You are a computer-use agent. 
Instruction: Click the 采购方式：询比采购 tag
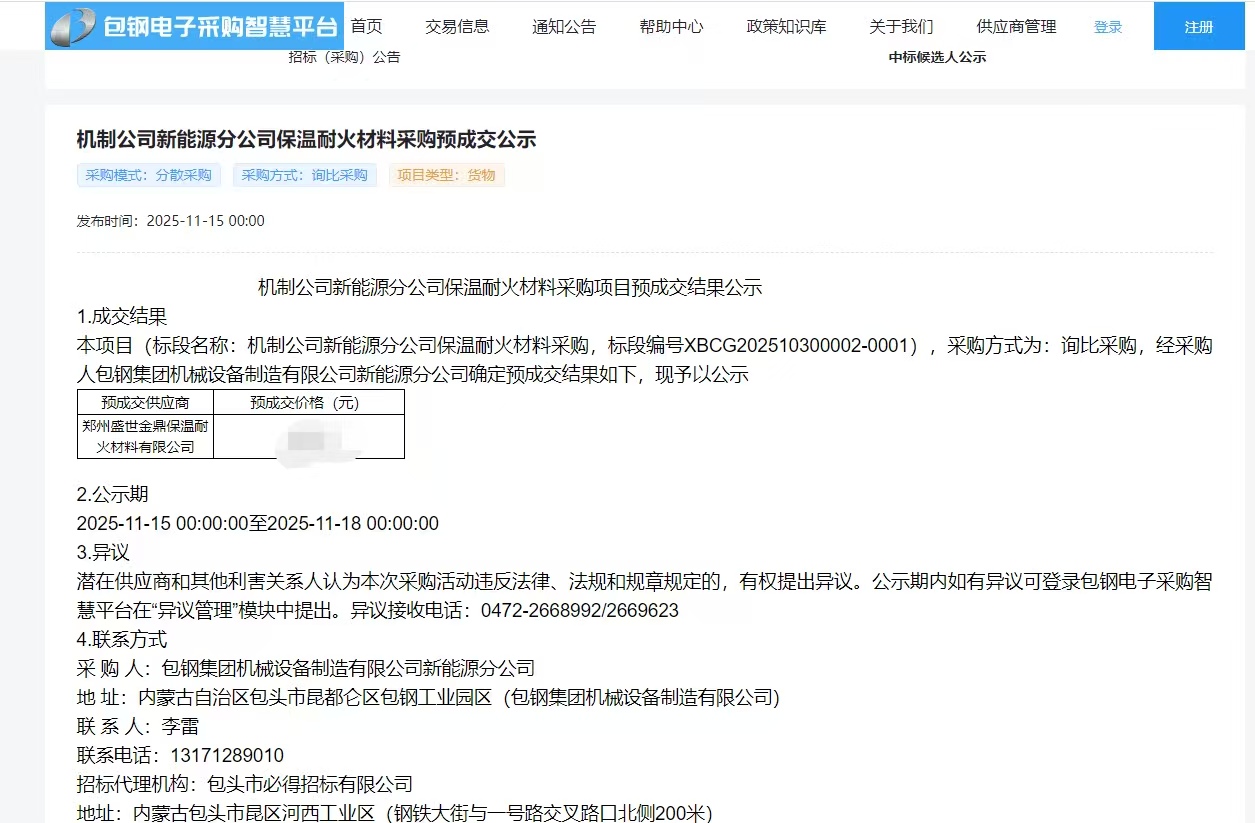(x=304, y=175)
